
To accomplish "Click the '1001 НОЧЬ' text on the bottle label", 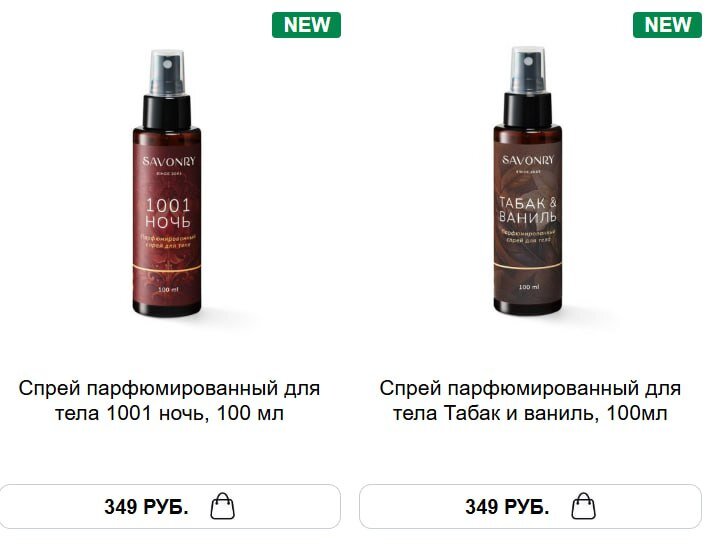I will point(168,213).
